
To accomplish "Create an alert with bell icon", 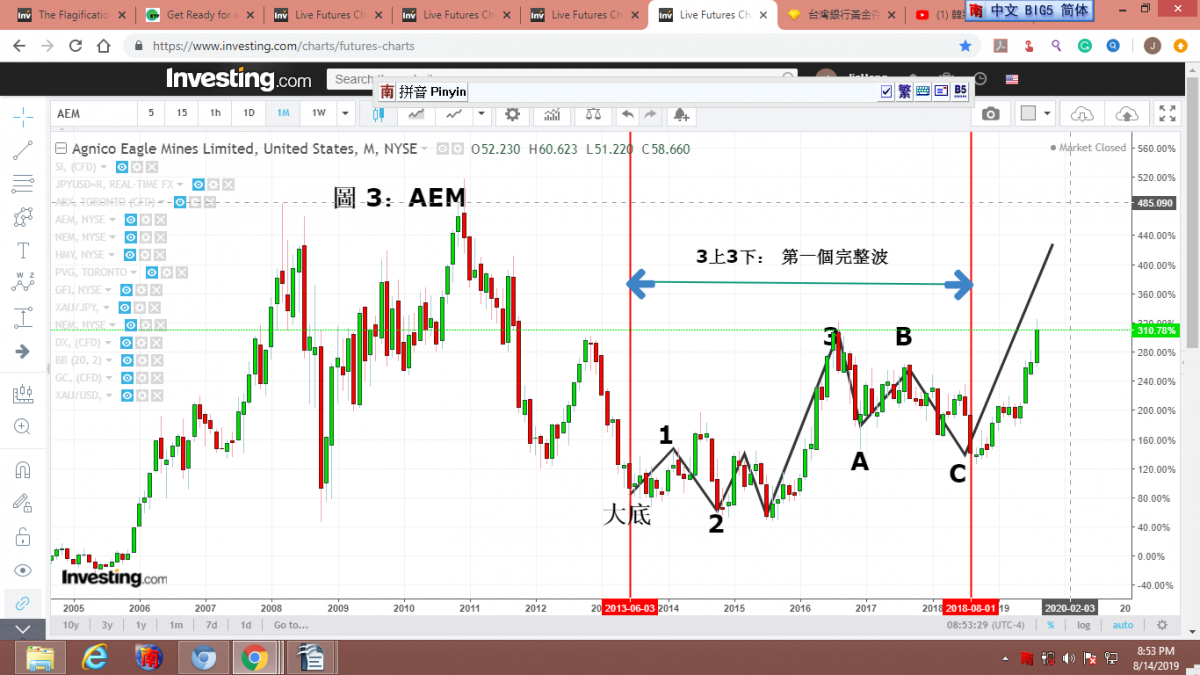I will tap(681, 114).
